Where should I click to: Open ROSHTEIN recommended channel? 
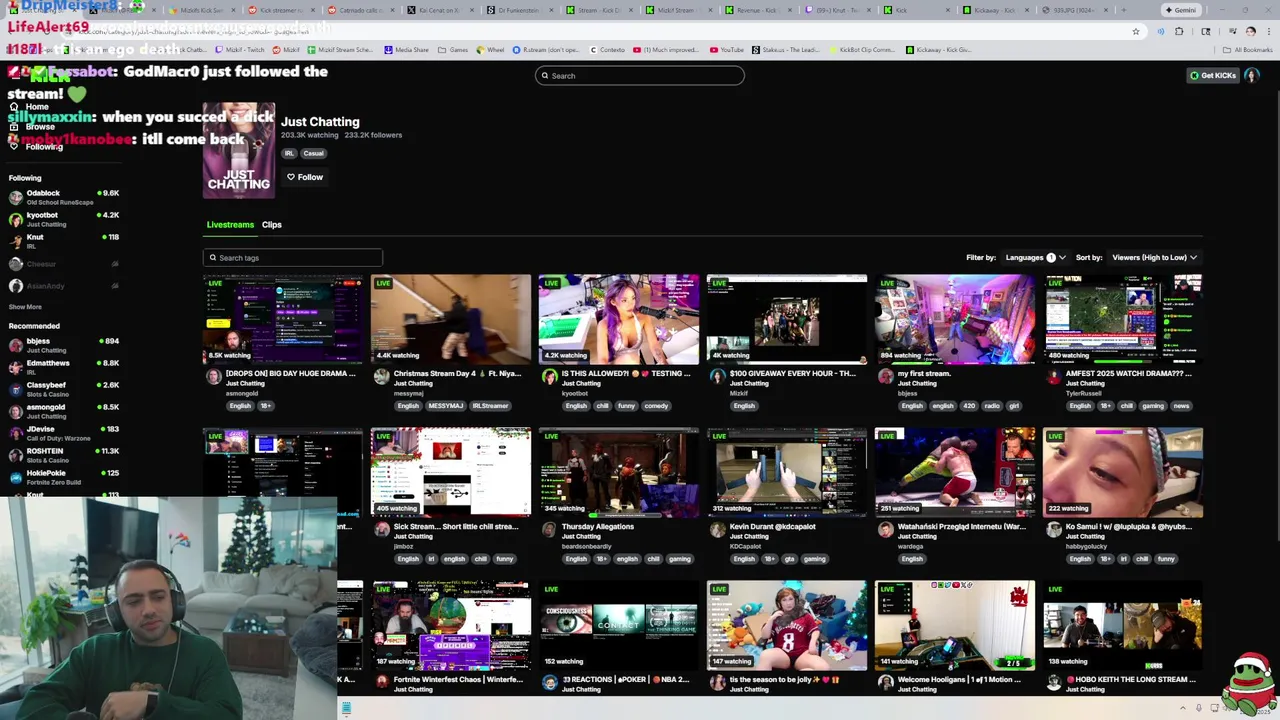64,455
